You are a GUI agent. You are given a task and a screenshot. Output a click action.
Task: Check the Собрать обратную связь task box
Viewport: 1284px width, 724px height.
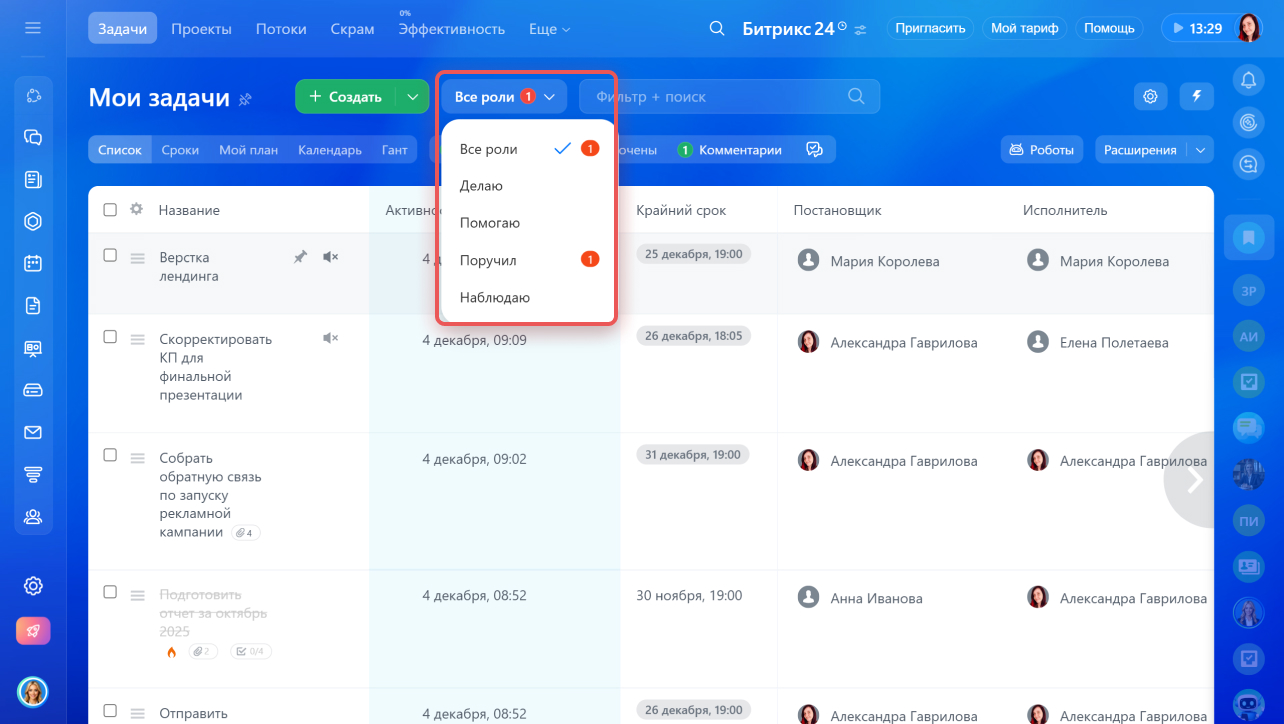click(110, 455)
